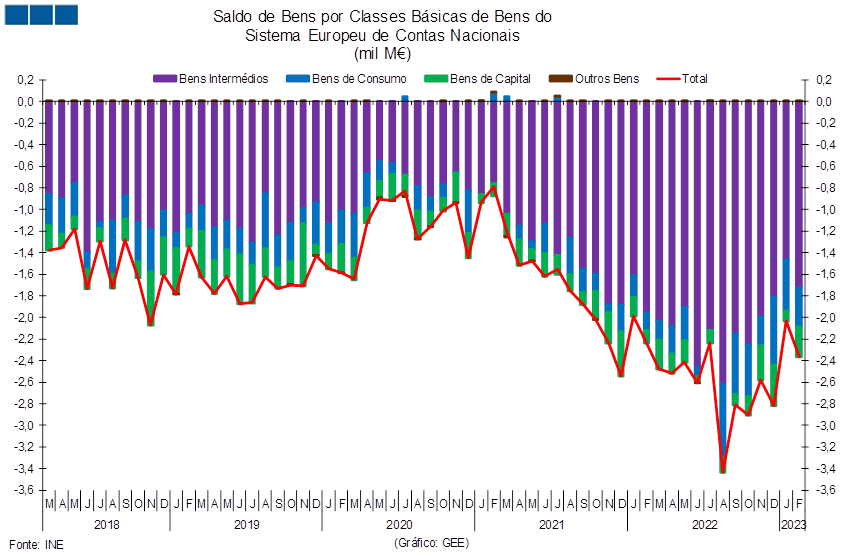The height and width of the screenshot is (558, 850).
Task: Click the middle blue square in the top-left logo
Action: [41, 14]
